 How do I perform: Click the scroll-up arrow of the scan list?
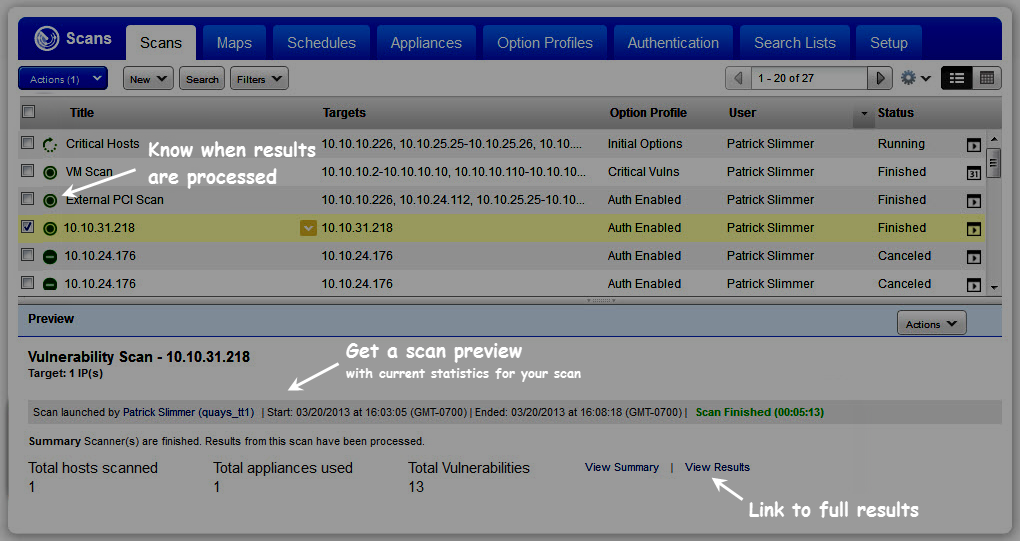tap(993, 139)
